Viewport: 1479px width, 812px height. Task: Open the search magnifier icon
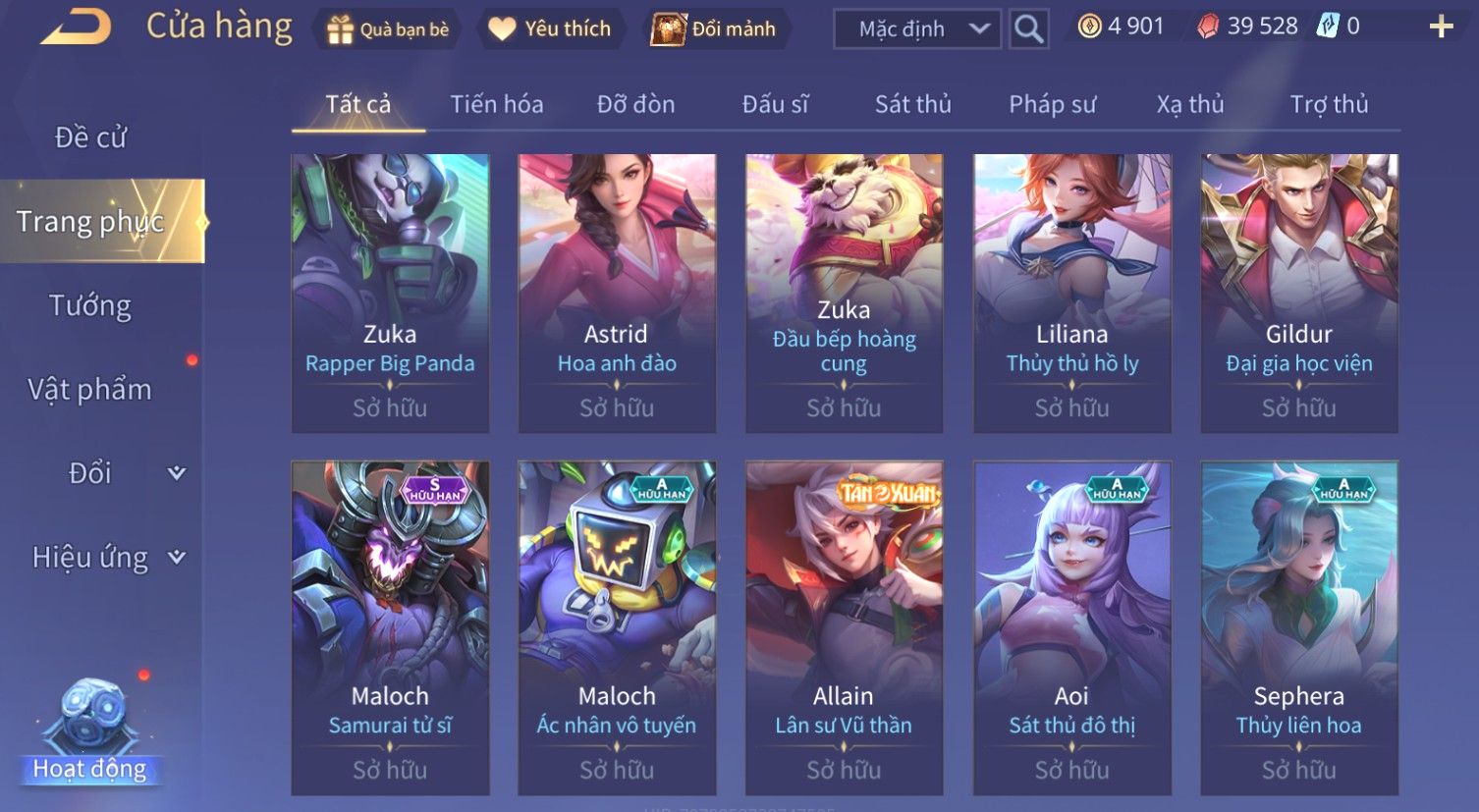(x=1028, y=28)
